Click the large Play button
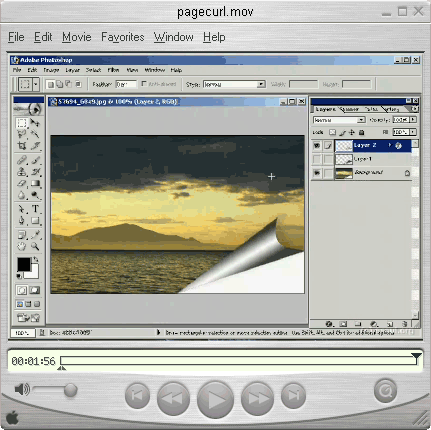The width and height of the screenshot is (431, 430). [x=215, y=399]
